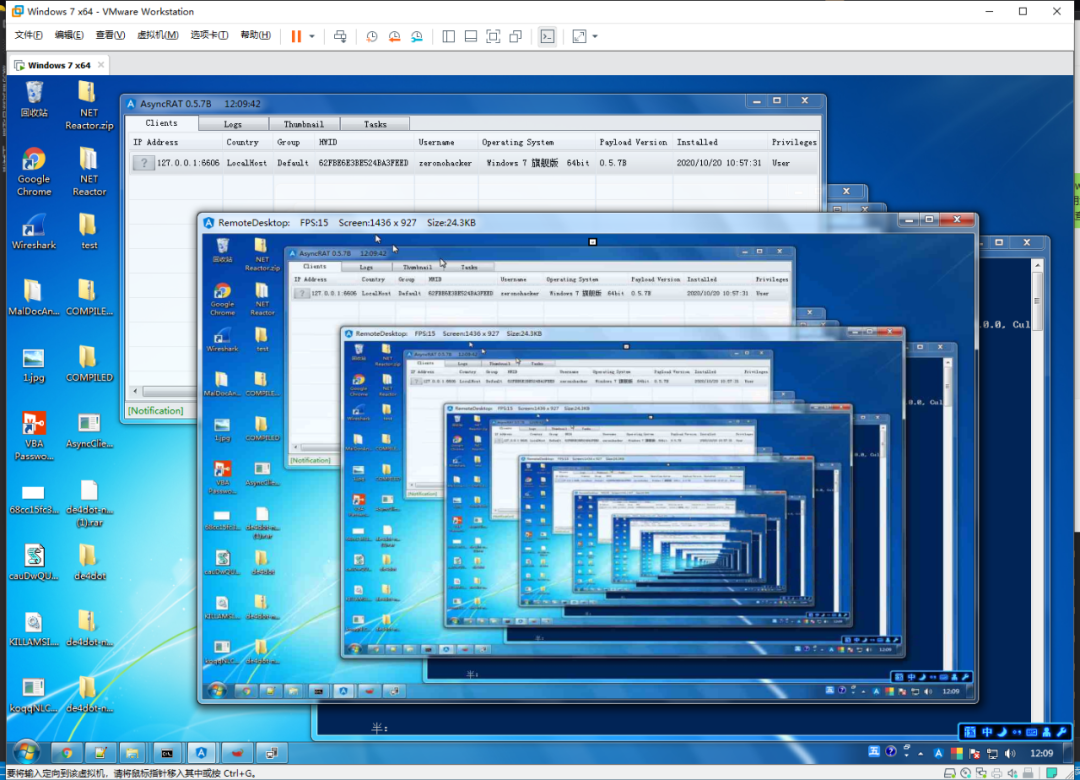Select the Google Chrome desktop shortcut
Screen dimensions: 1080x780
point(33,172)
